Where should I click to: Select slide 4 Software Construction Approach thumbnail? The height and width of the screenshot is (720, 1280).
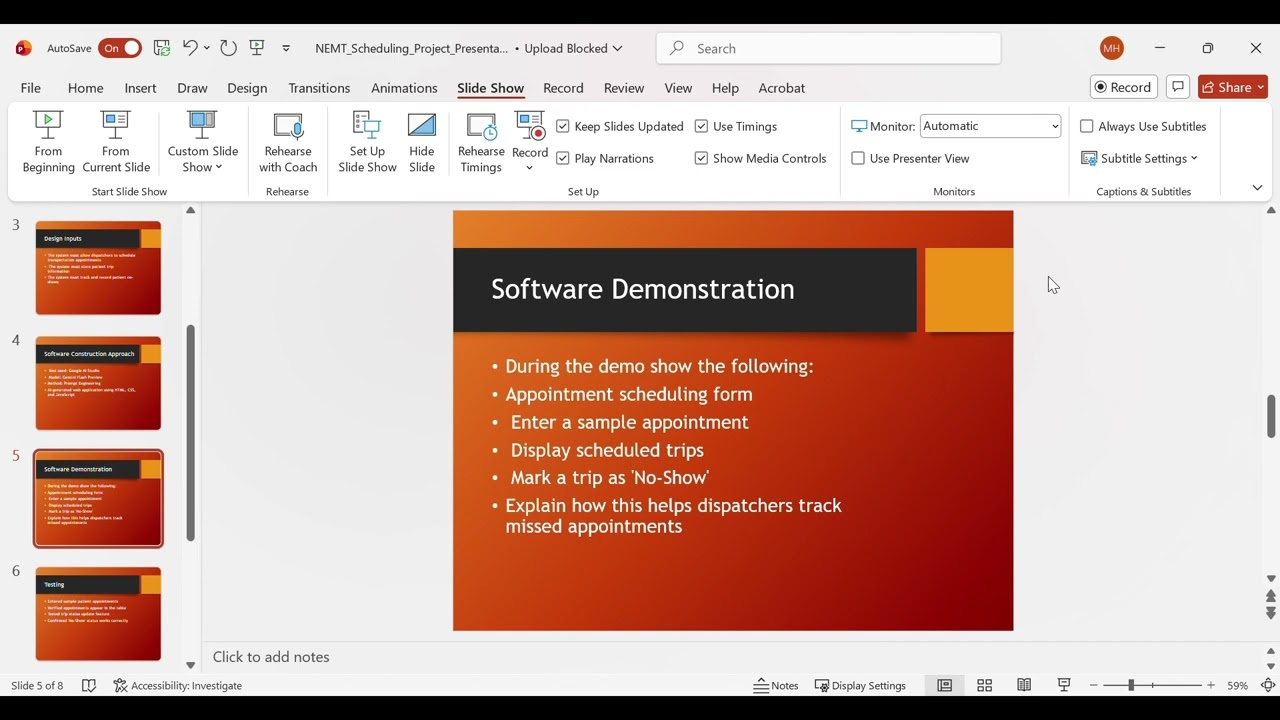[98, 384]
